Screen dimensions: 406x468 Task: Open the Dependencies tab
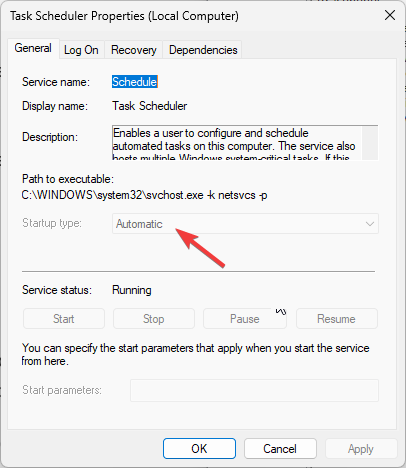(203, 50)
